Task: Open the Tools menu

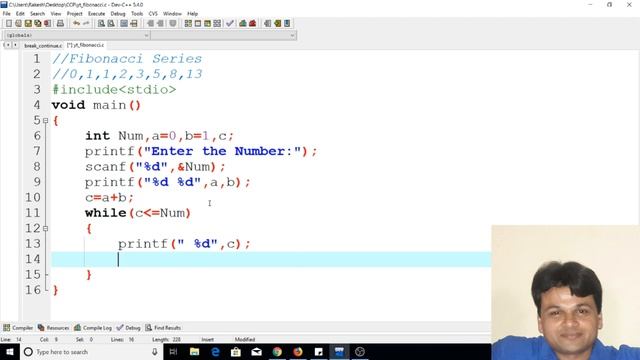Action: pyautogui.click(x=137, y=13)
